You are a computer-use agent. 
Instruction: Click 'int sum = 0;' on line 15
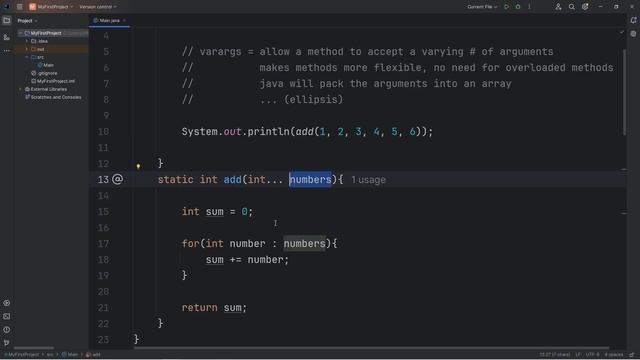[x=217, y=212]
